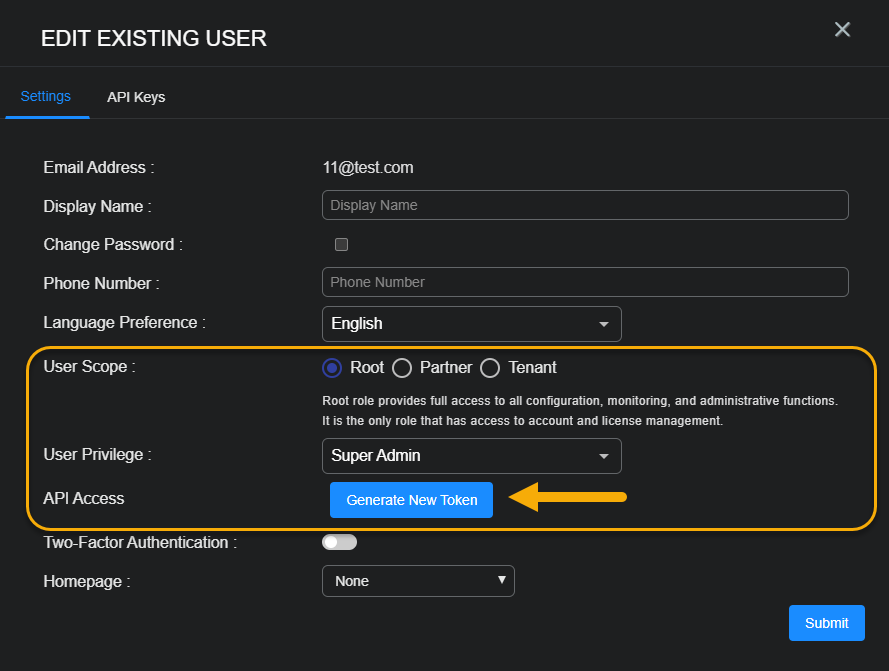Viewport: 889px width, 671px height.
Task: Click the EDIT EXISTING USER title
Action: [153, 39]
